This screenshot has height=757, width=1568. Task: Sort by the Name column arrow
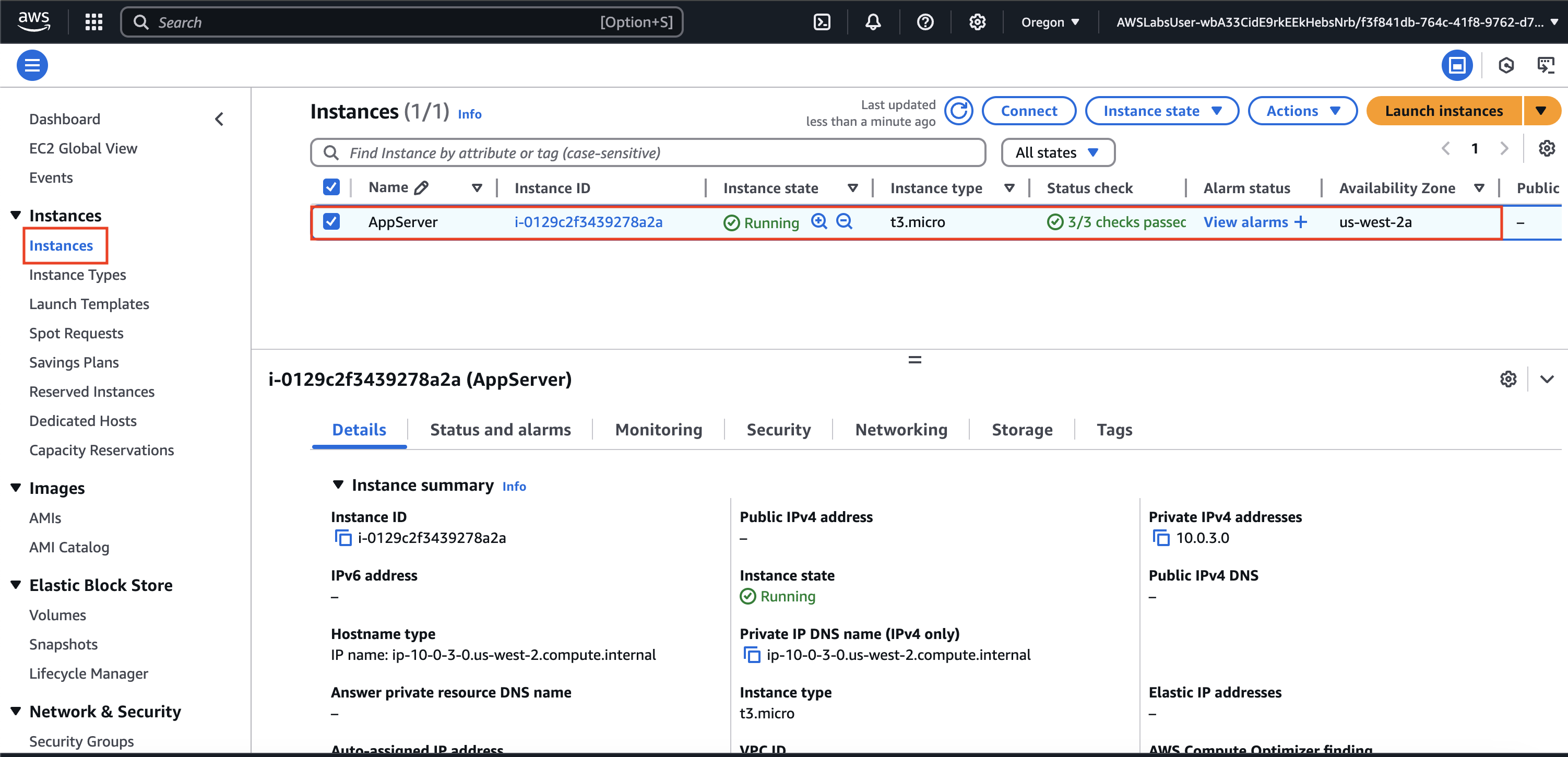(477, 188)
